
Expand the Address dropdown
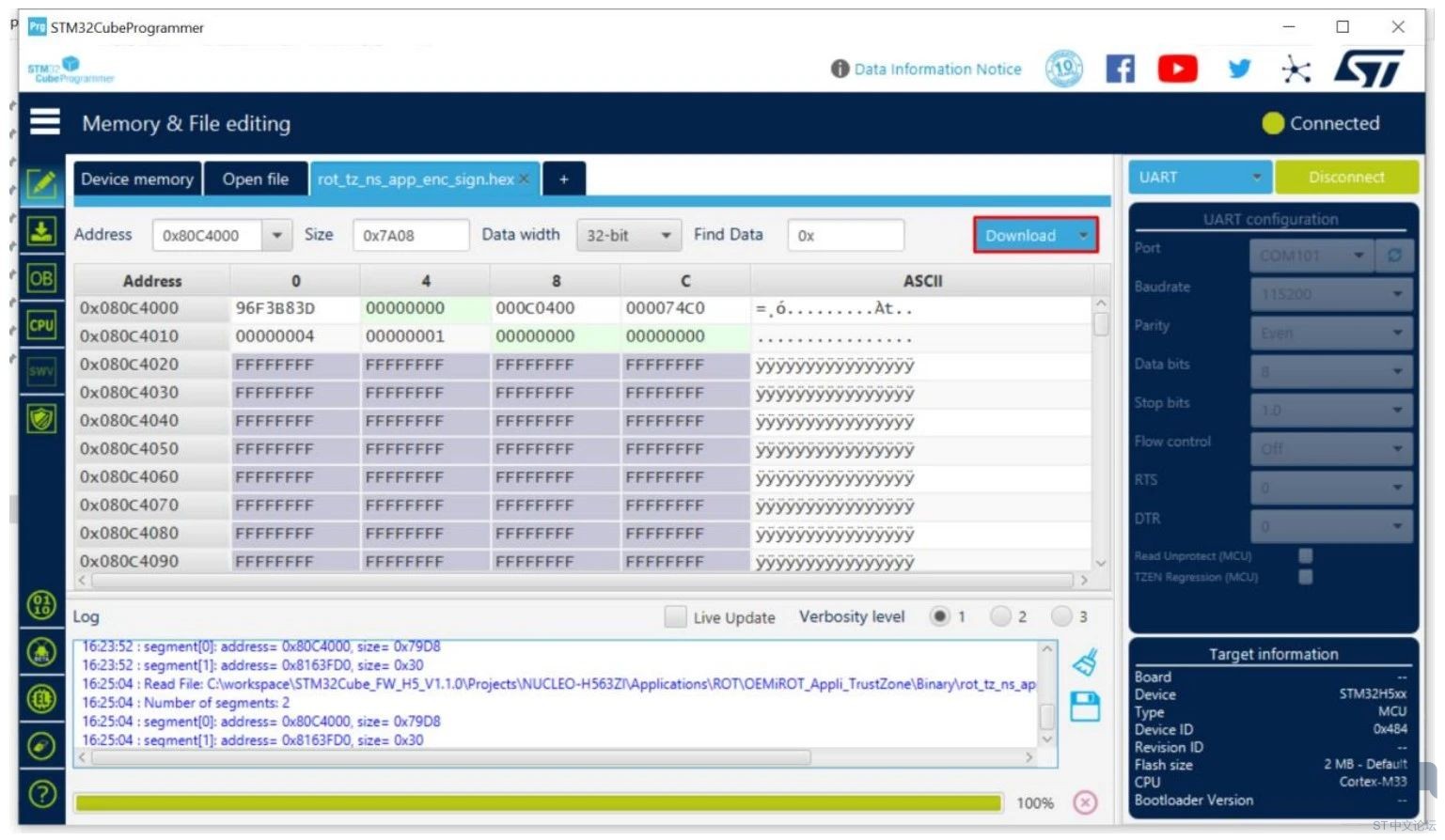coord(276,235)
